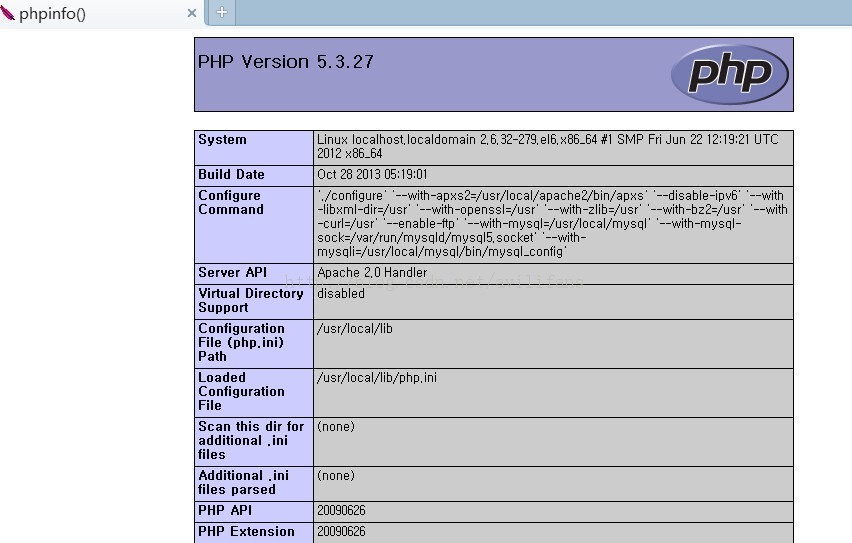
Task: Click the Build Date label
Action: point(231,174)
